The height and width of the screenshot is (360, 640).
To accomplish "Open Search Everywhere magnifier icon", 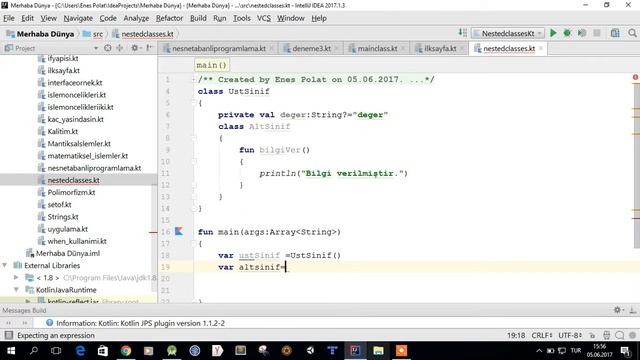I will point(632,33).
